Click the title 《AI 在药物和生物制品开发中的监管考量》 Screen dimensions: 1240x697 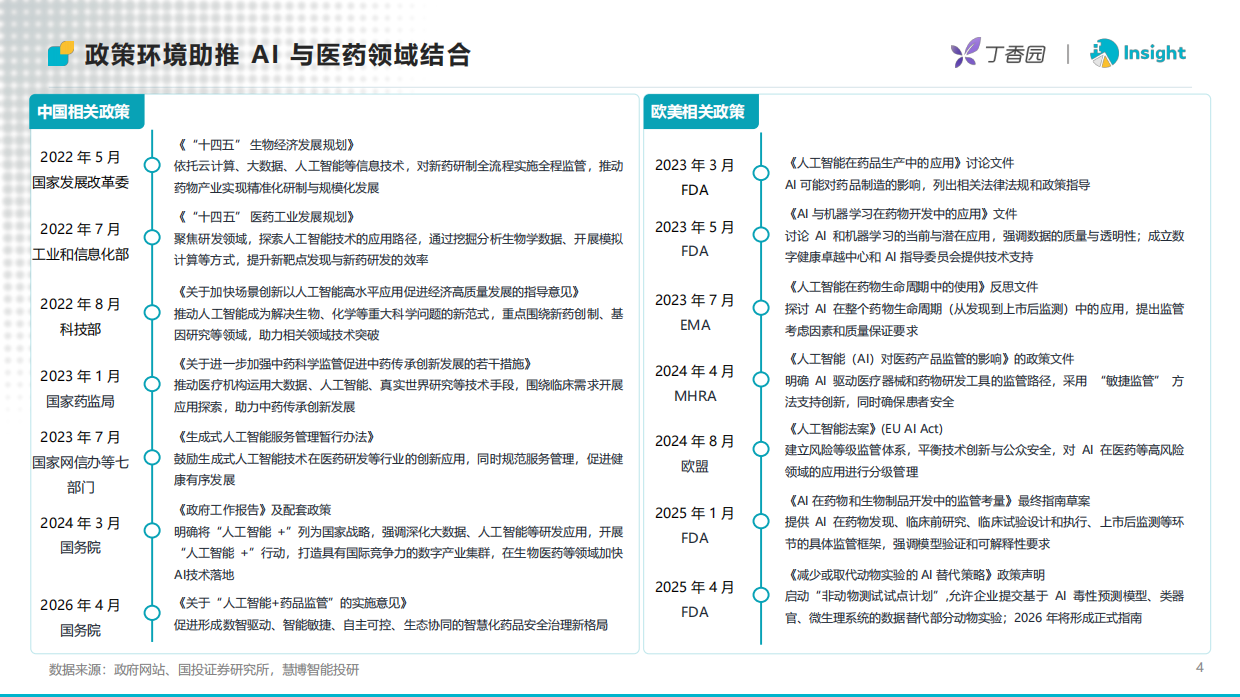click(900, 500)
